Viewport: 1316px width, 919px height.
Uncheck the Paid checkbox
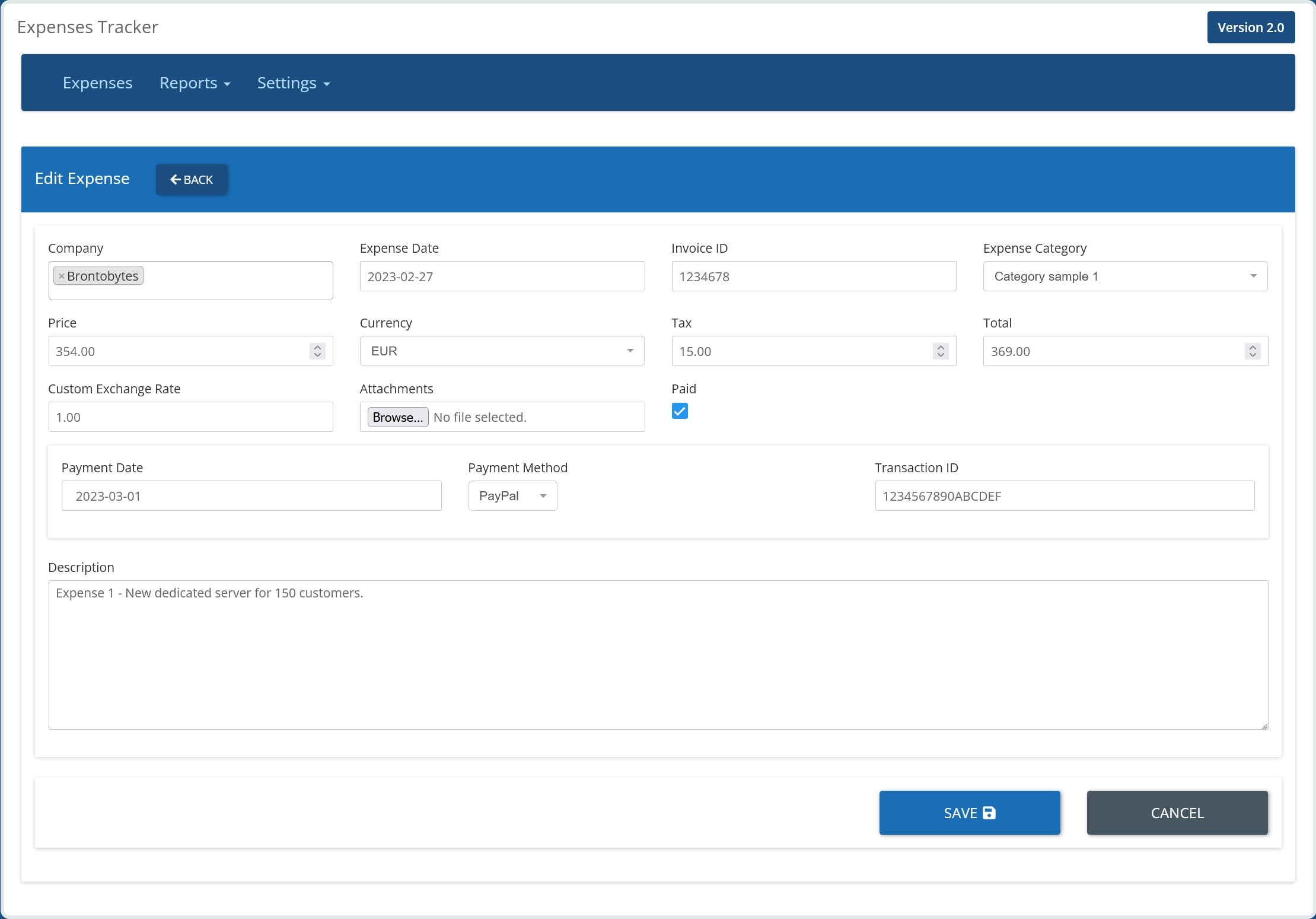[x=680, y=411]
